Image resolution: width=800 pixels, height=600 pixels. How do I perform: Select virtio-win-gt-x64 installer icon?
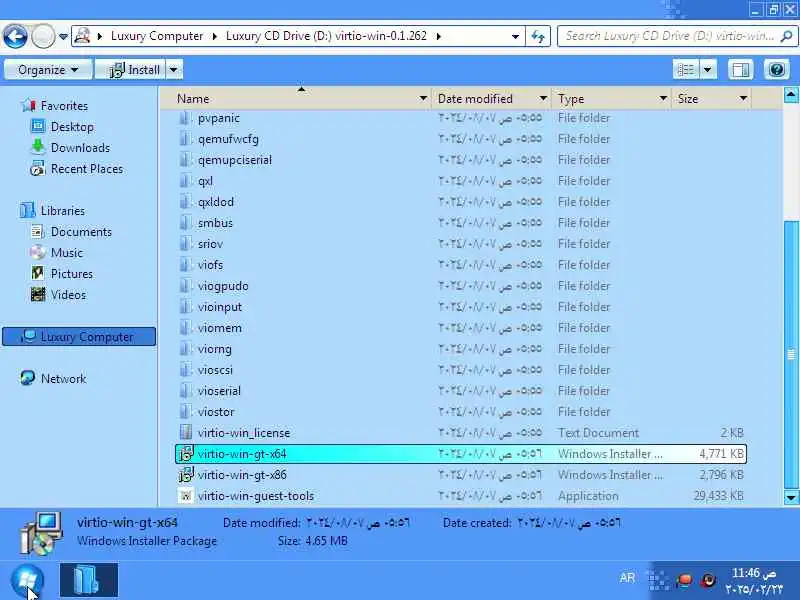[x=186, y=454]
